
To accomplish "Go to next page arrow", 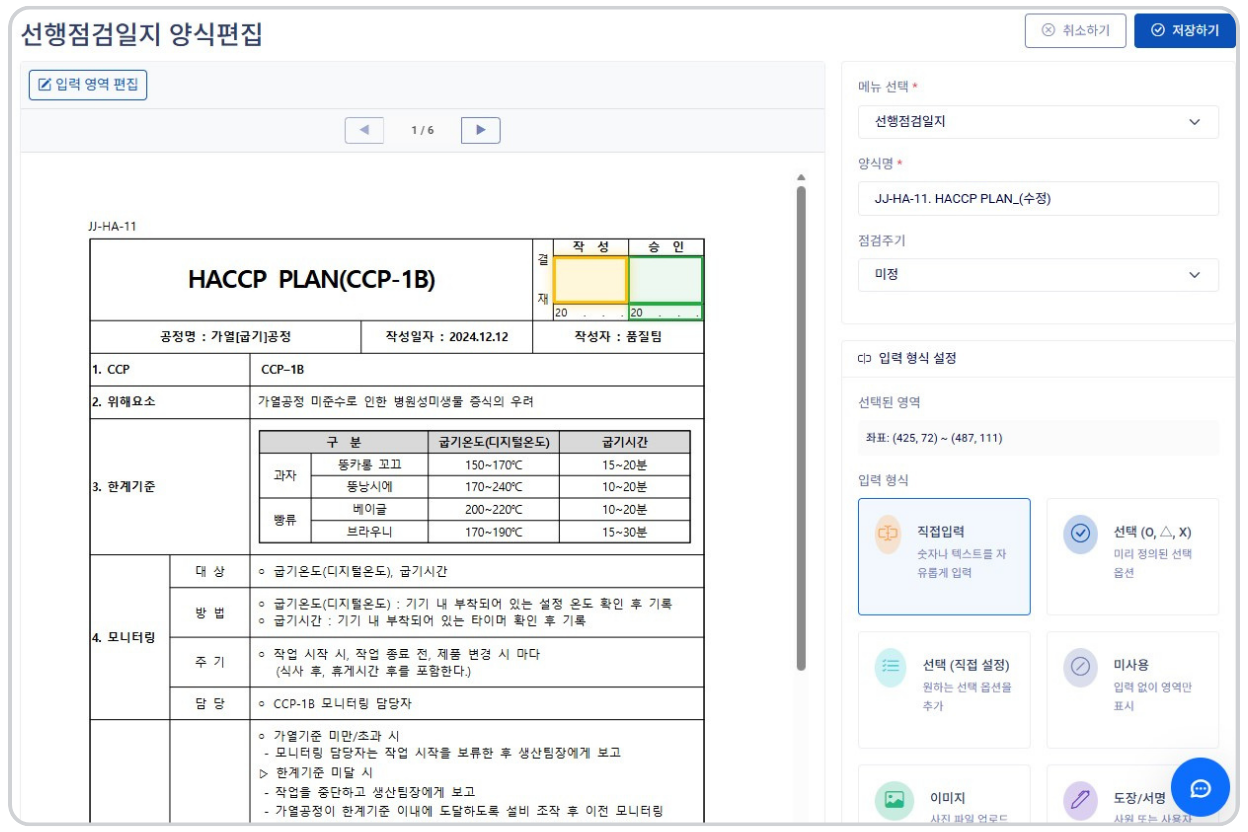I will pos(481,130).
